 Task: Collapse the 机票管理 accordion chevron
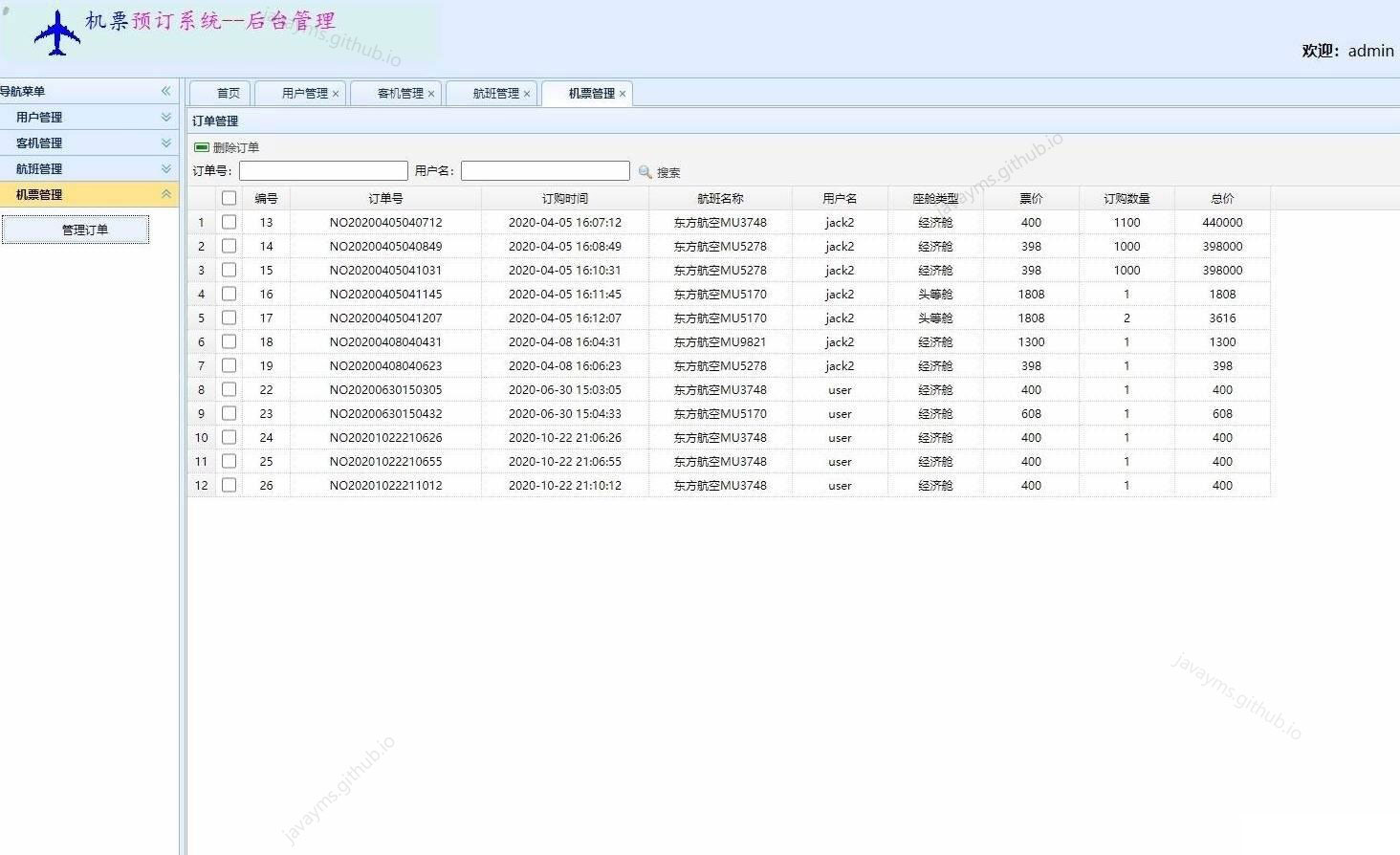(x=165, y=194)
